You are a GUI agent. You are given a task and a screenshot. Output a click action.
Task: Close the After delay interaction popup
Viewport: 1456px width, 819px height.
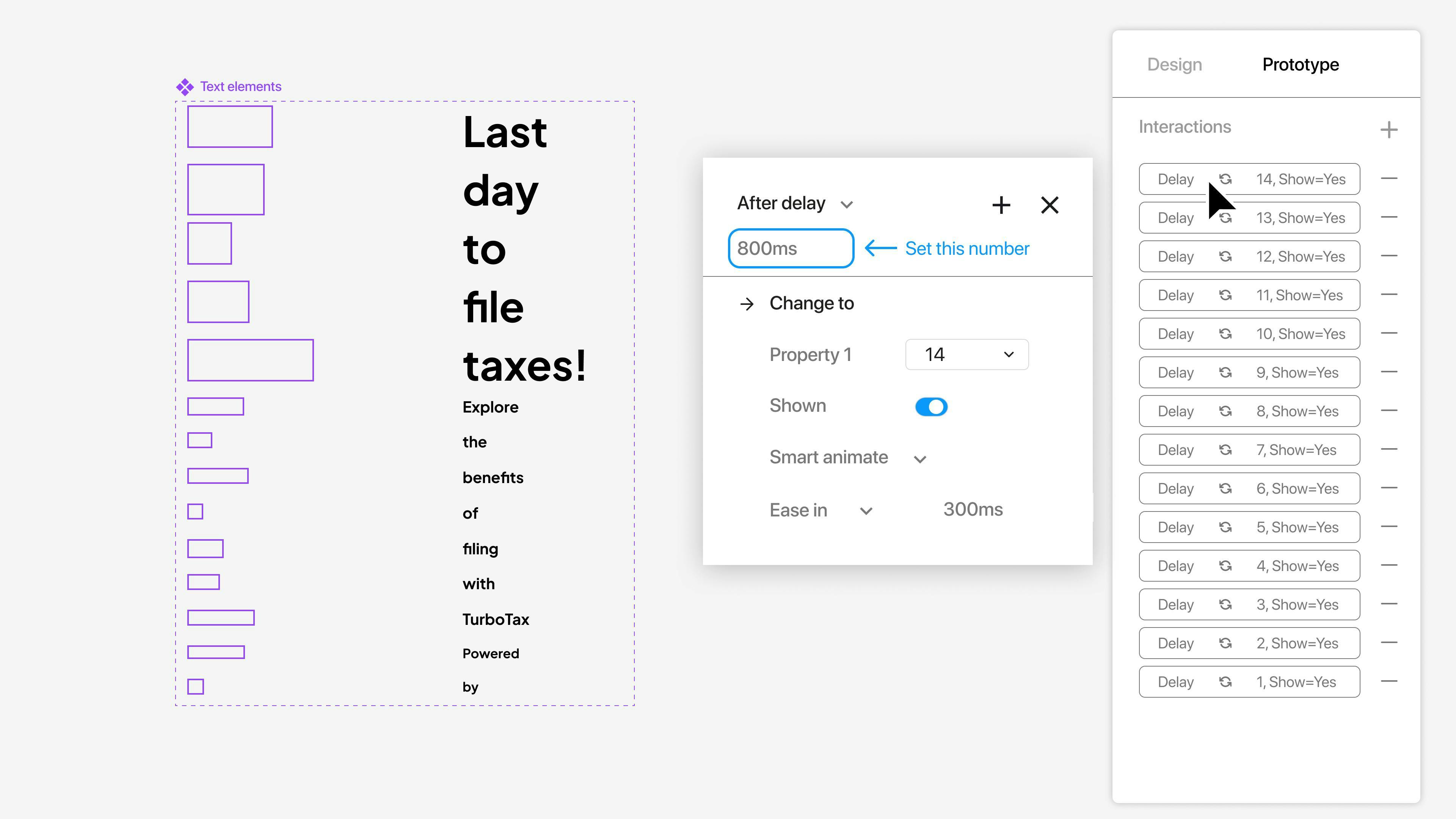[x=1050, y=205]
